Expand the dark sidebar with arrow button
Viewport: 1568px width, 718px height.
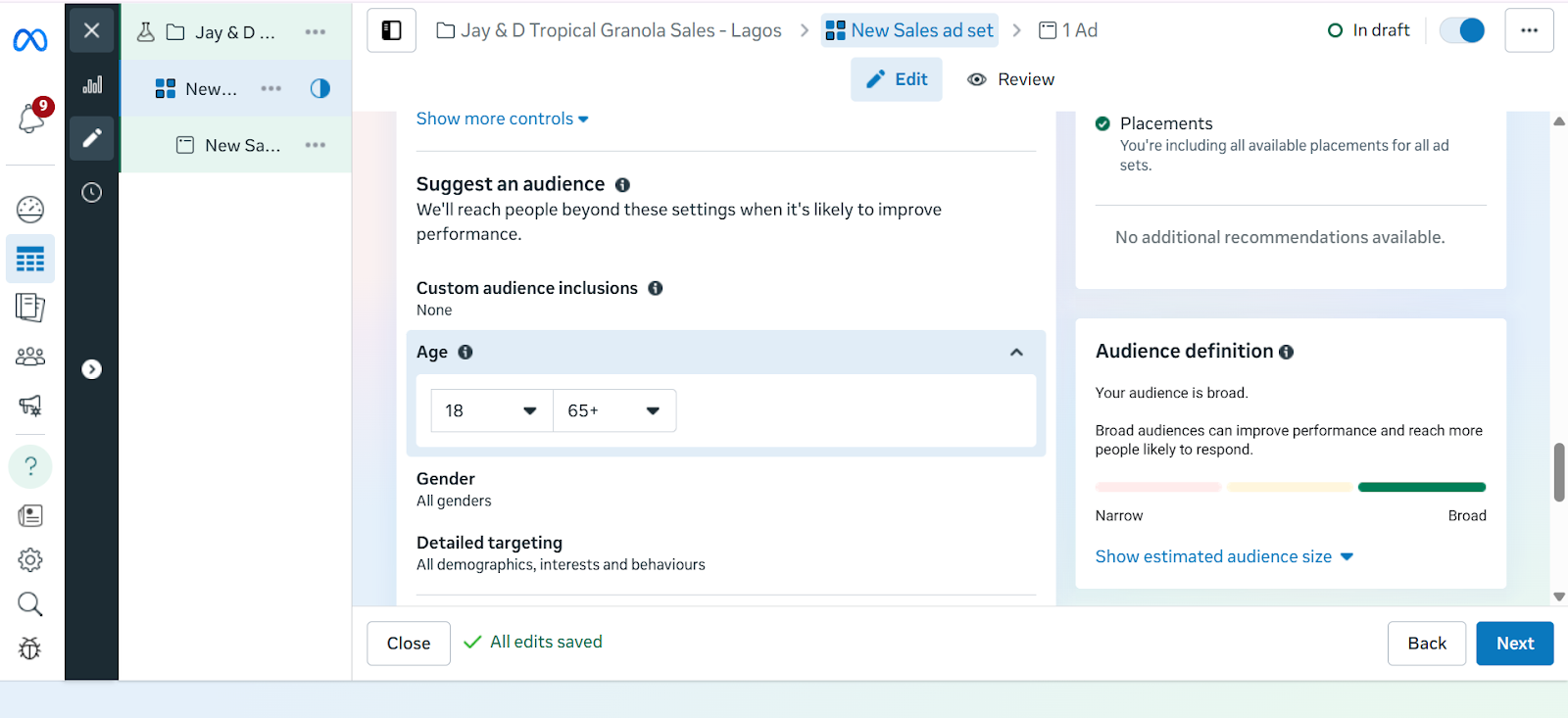[92, 369]
